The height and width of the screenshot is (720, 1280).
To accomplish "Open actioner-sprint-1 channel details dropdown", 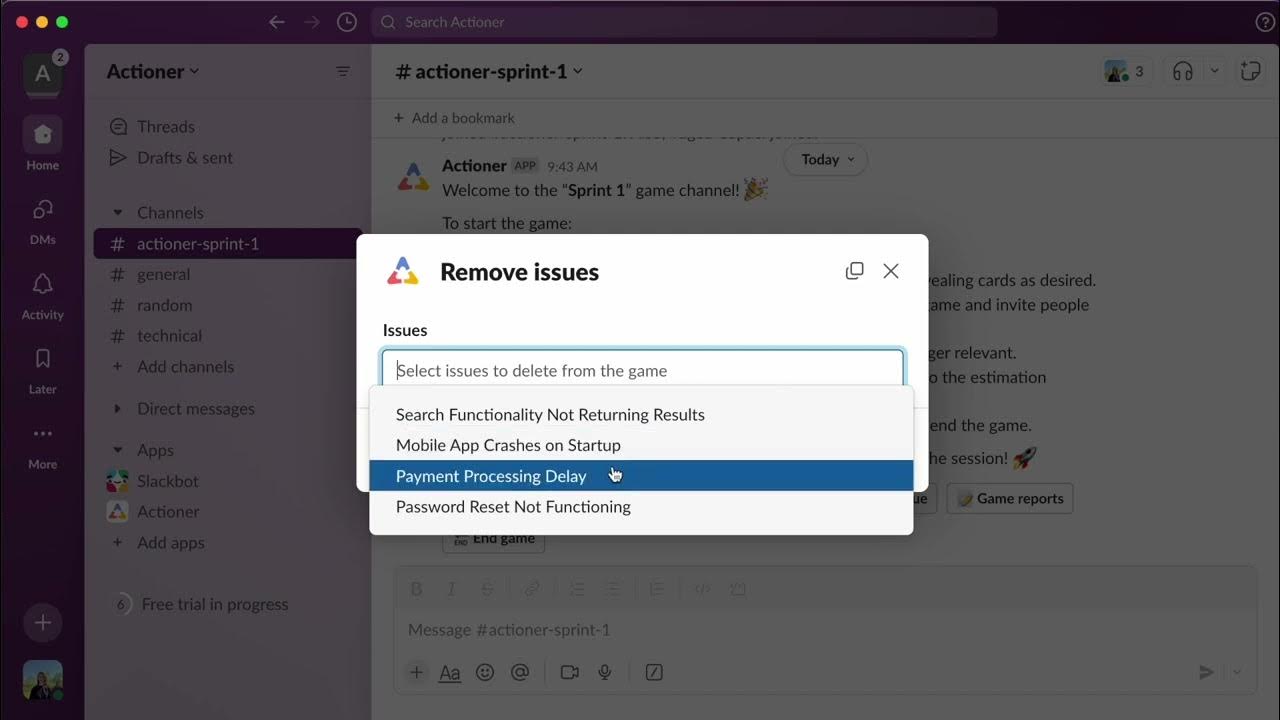I will point(489,72).
